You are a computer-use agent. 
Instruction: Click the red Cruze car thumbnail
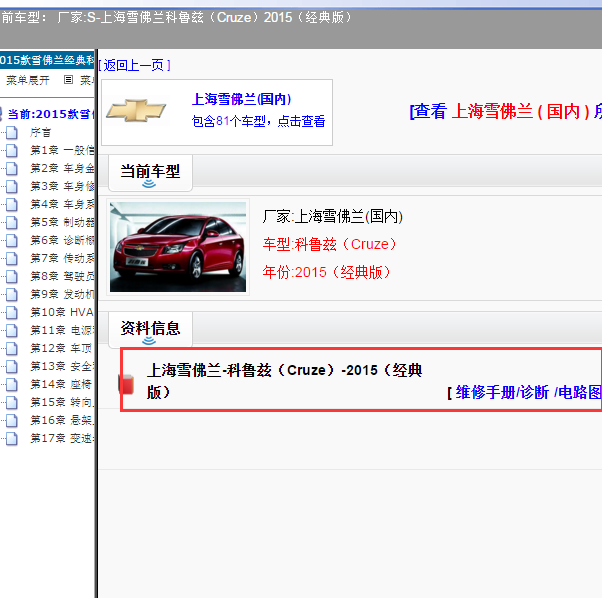pos(178,247)
